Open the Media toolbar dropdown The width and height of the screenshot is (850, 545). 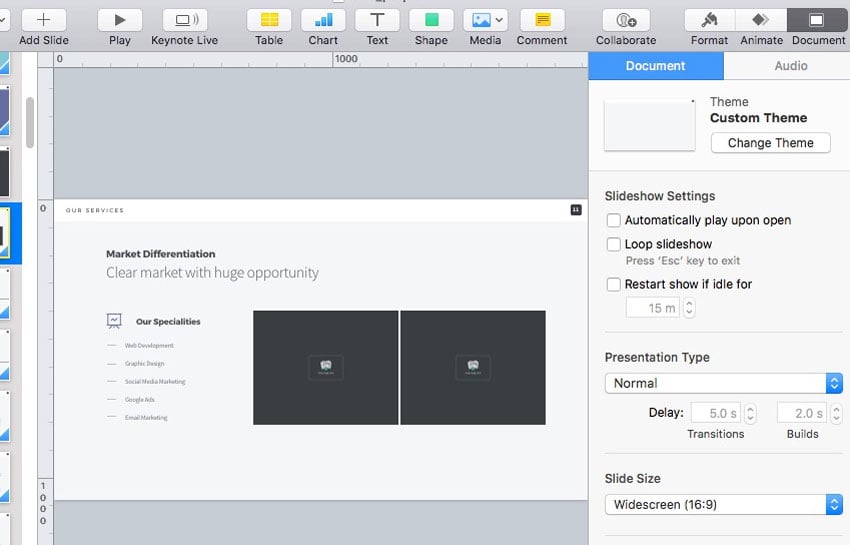(x=486, y=20)
